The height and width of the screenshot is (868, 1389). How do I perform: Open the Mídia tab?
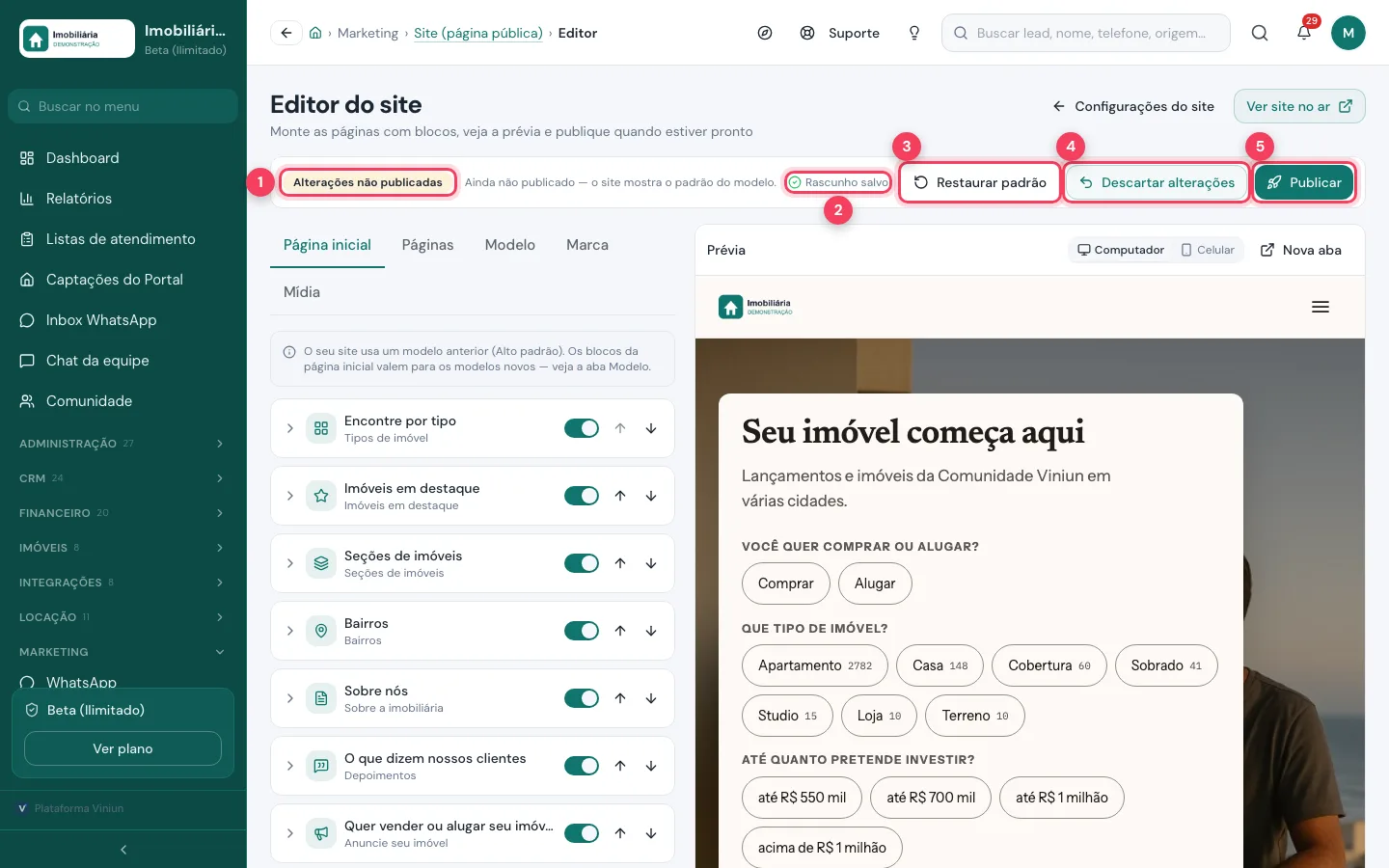pos(302,291)
